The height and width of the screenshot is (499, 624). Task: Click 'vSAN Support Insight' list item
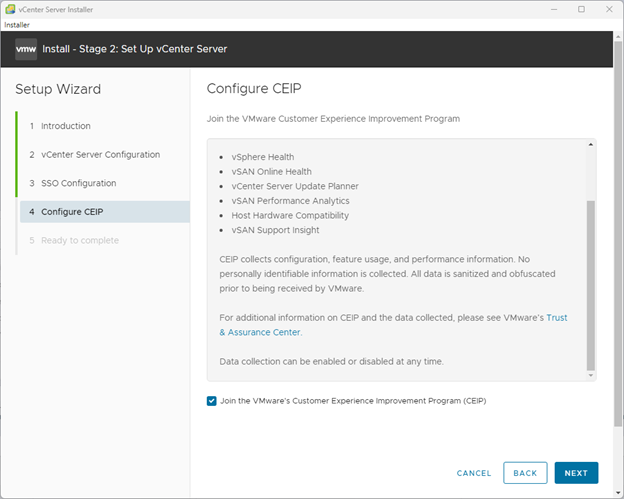click(275, 230)
